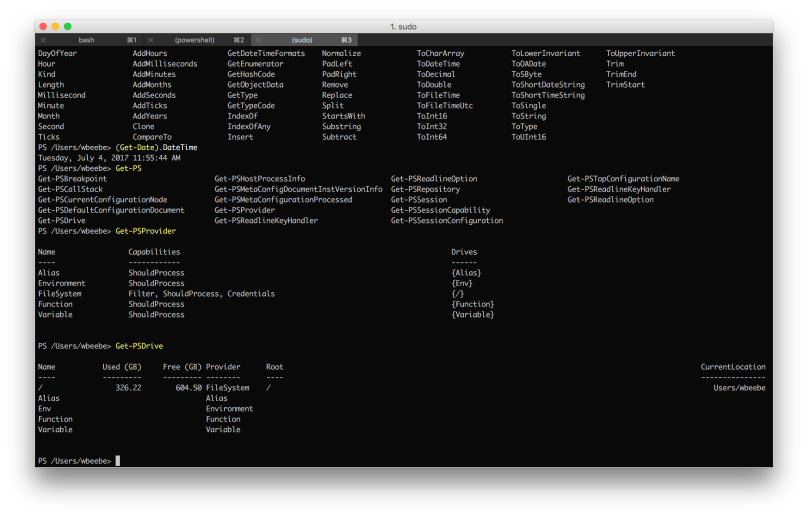This screenshot has width=808, height=517.
Task: Click the red close window button
Action: [43, 26]
